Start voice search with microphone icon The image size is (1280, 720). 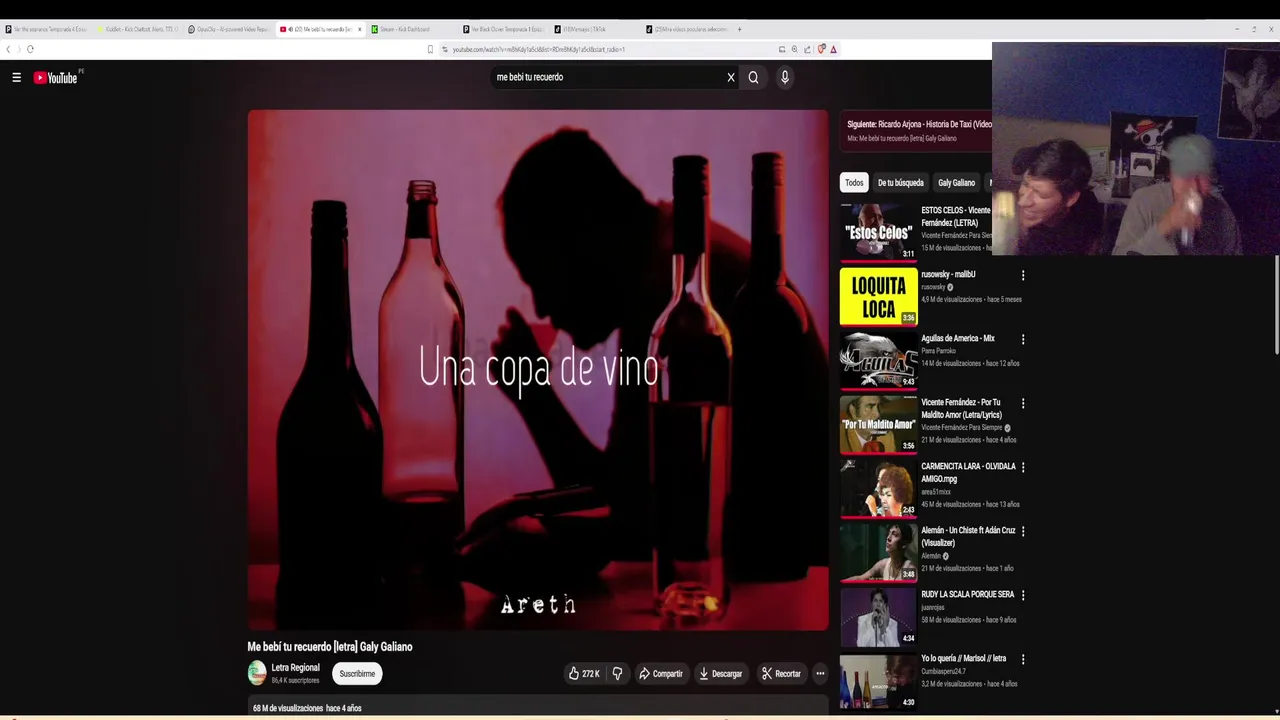click(785, 77)
